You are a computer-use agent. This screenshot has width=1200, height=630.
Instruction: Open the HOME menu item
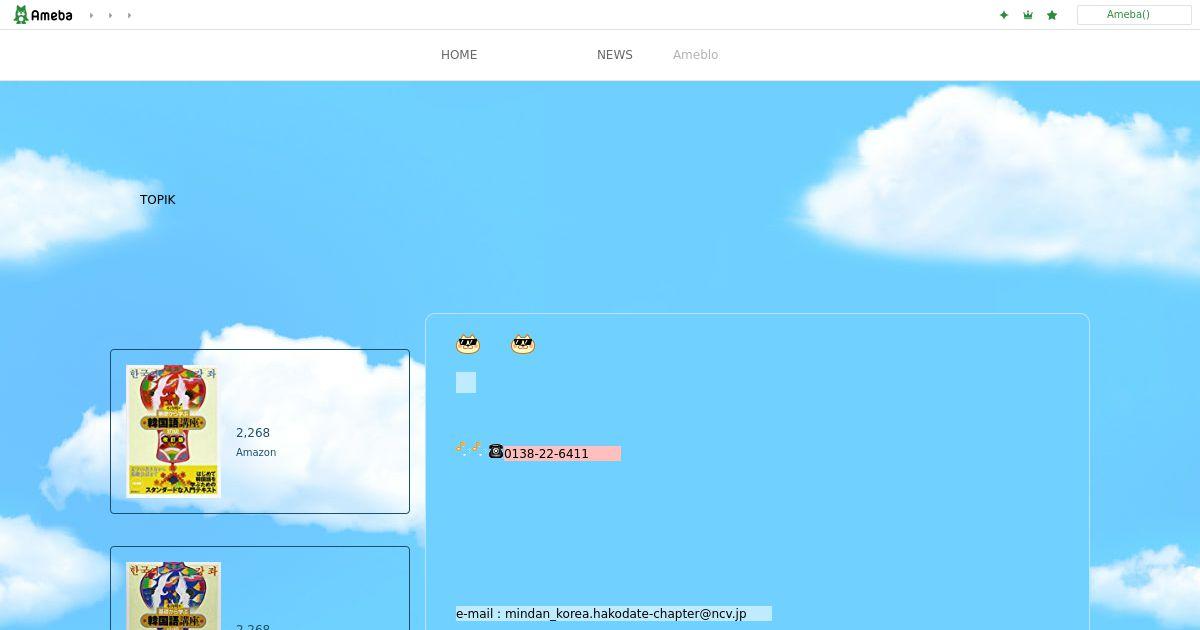pos(459,55)
